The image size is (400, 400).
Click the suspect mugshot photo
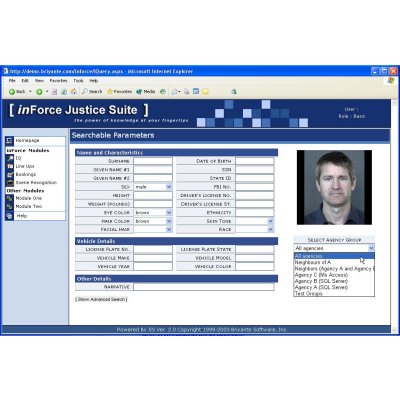[334, 187]
